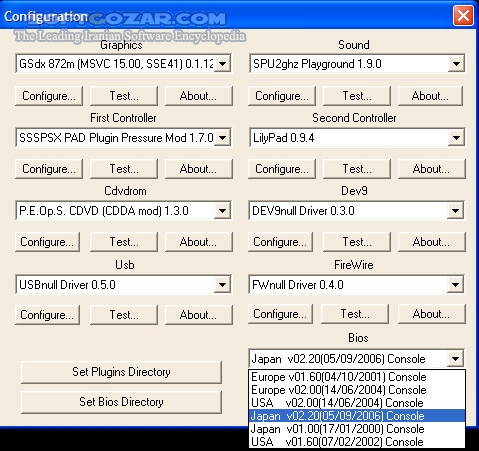The height and width of the screenshot is (451, 479).
Task: Select Japan v01.00(17/01/2000) Console bios
Action: (357, 429)
